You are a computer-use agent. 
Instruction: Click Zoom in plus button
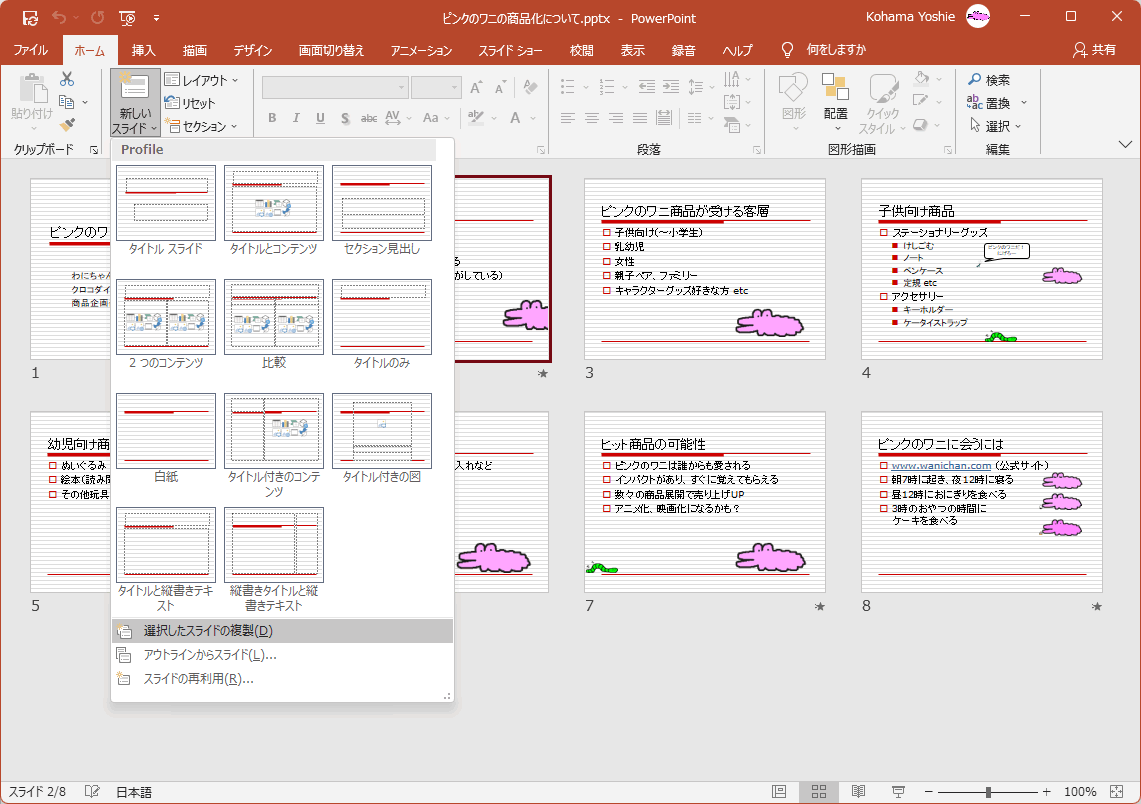pyautogui.click(x=1046, y=792)
